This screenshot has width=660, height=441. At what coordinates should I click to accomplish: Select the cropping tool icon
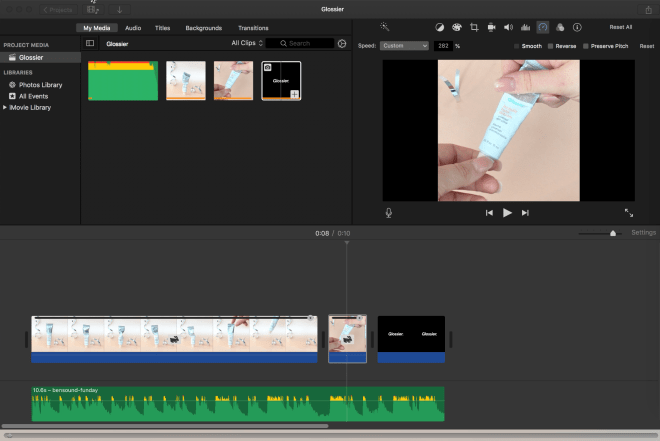[x=474, y=27]
